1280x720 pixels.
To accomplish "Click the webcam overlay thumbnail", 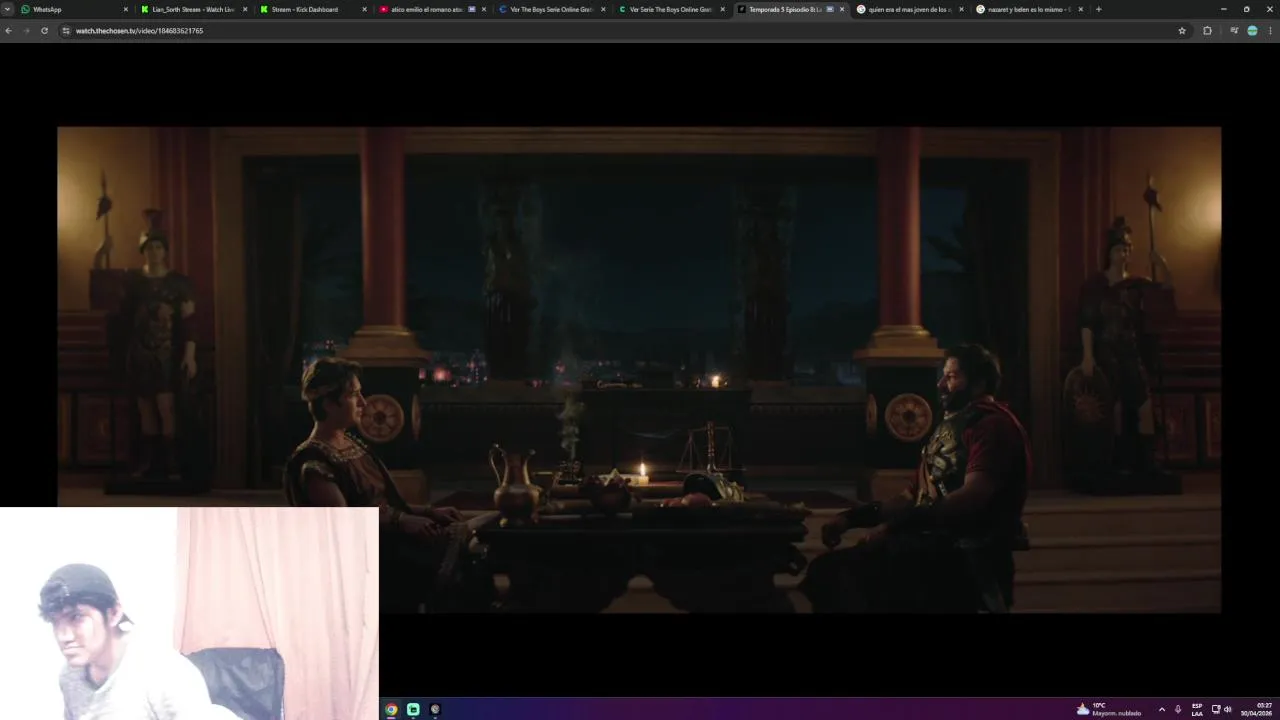I will coord(189,613).
